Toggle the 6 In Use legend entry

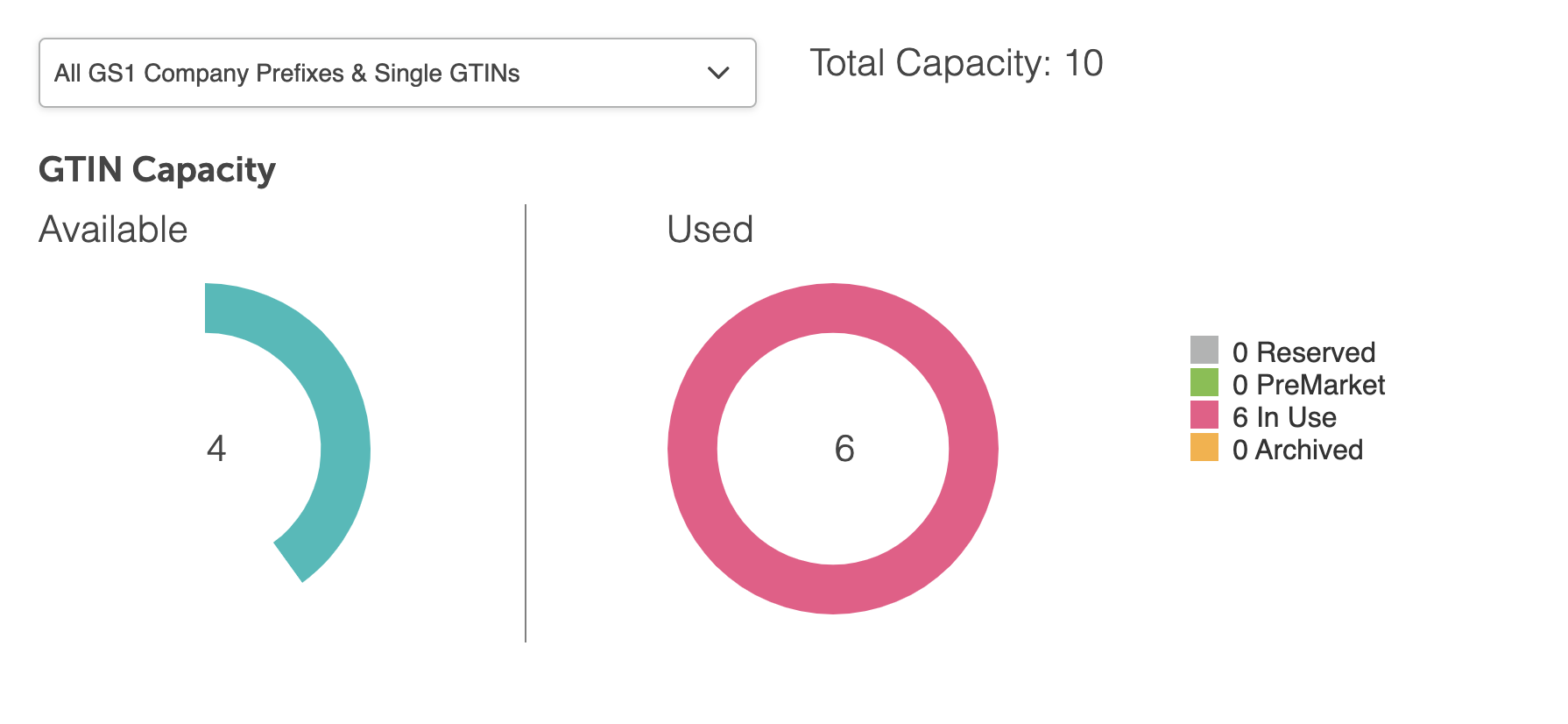1284,417
